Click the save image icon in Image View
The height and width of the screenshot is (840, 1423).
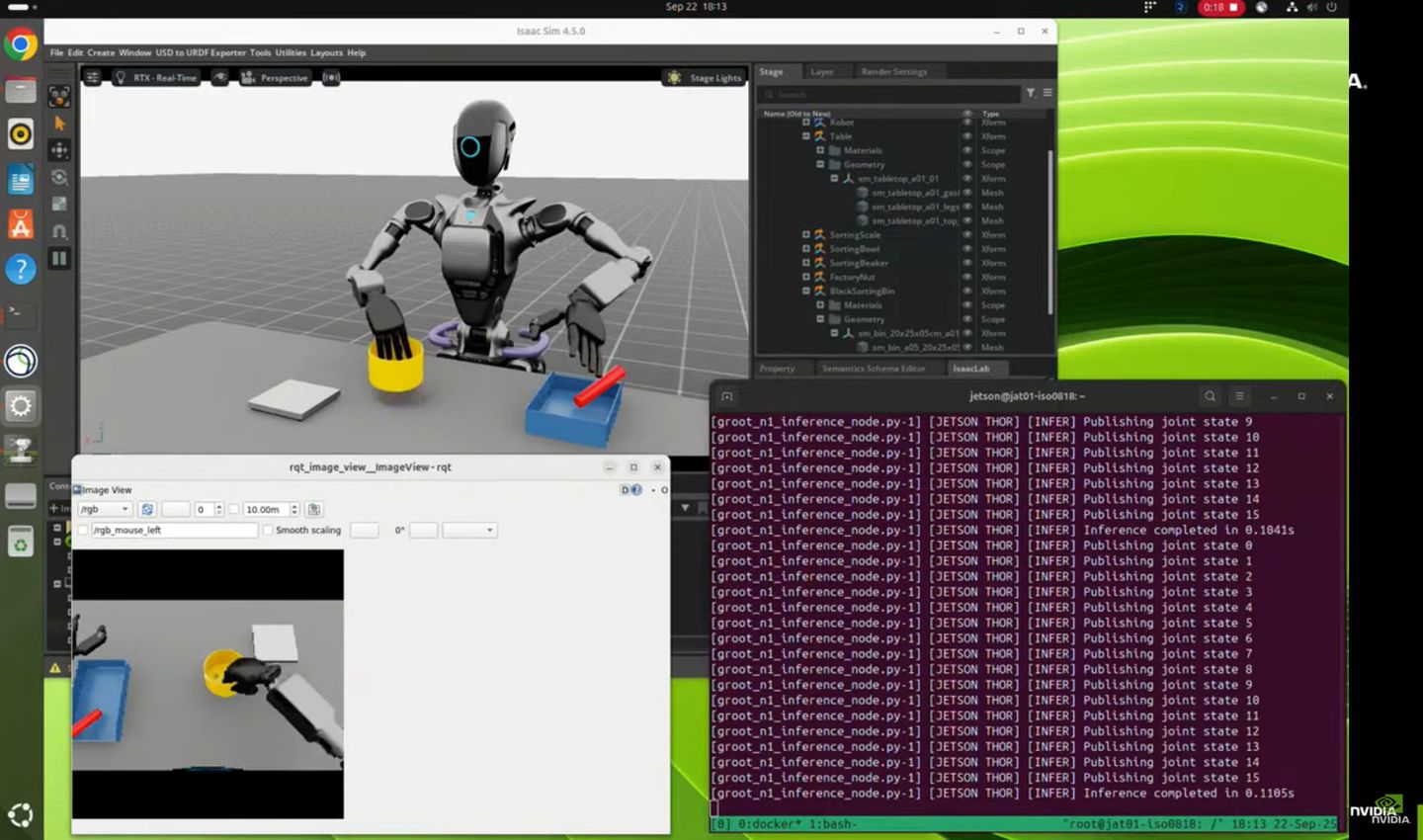(314, 509)
